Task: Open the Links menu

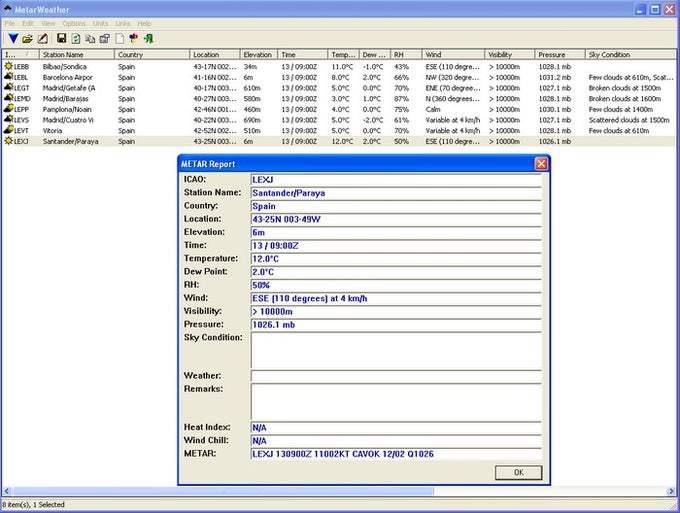Action: point(123,23)
